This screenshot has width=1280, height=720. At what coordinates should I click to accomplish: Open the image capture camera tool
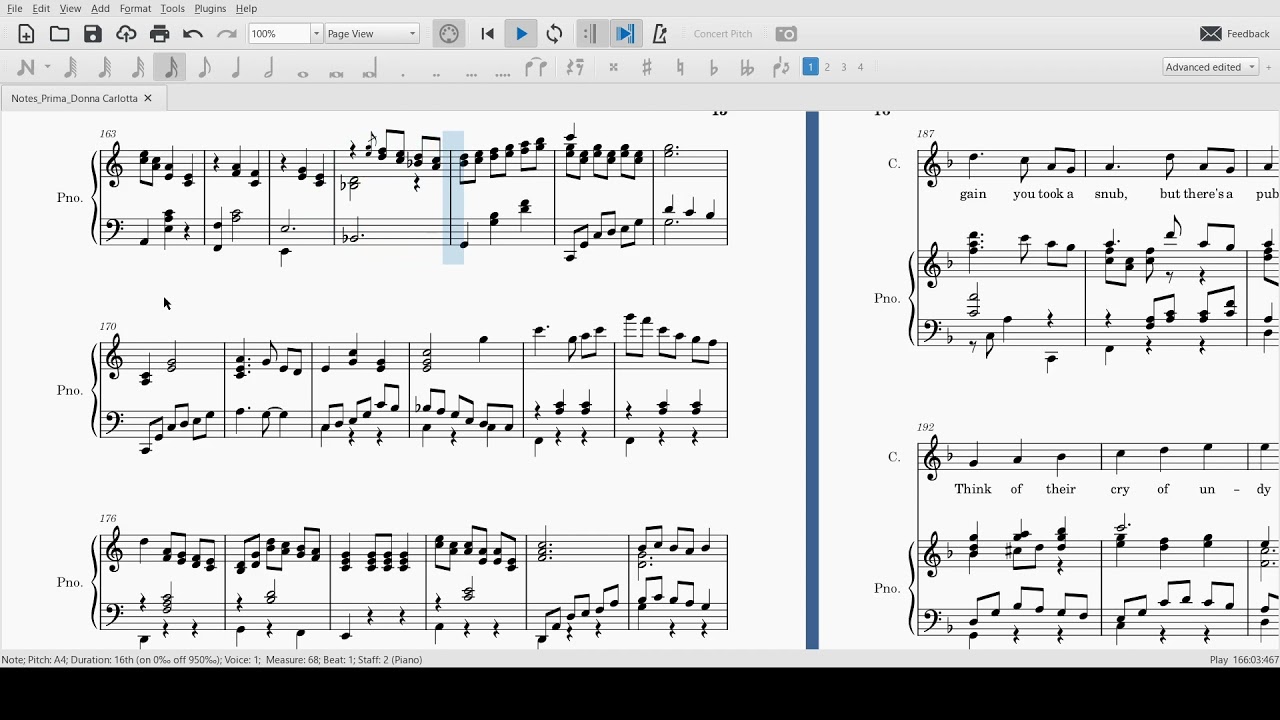(787, 34)
